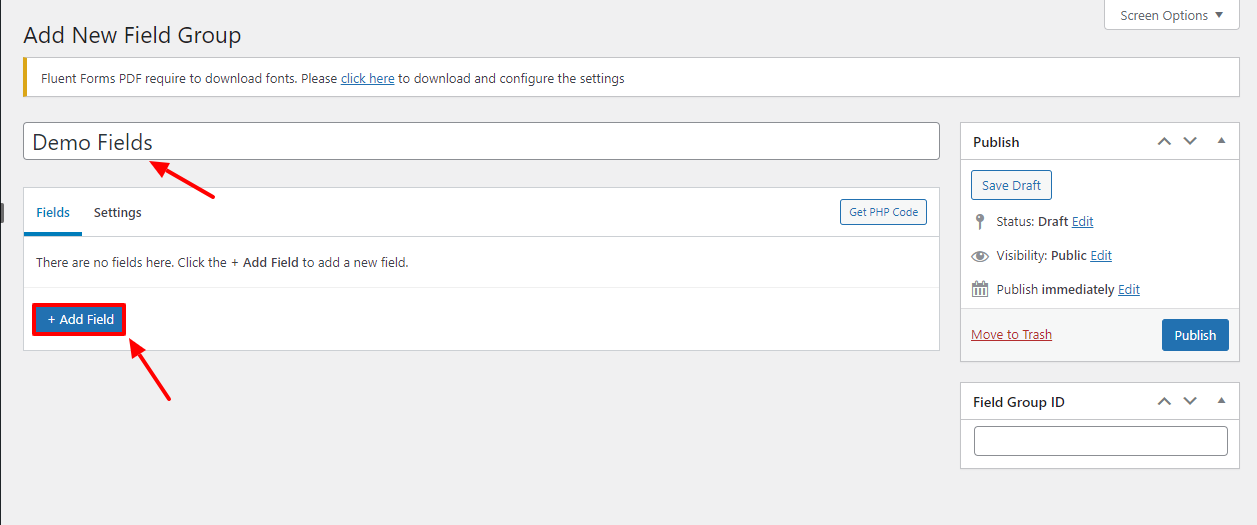
Task: Move the Publish panel up
Action: pyautogui.click(x=1164, y=142)
